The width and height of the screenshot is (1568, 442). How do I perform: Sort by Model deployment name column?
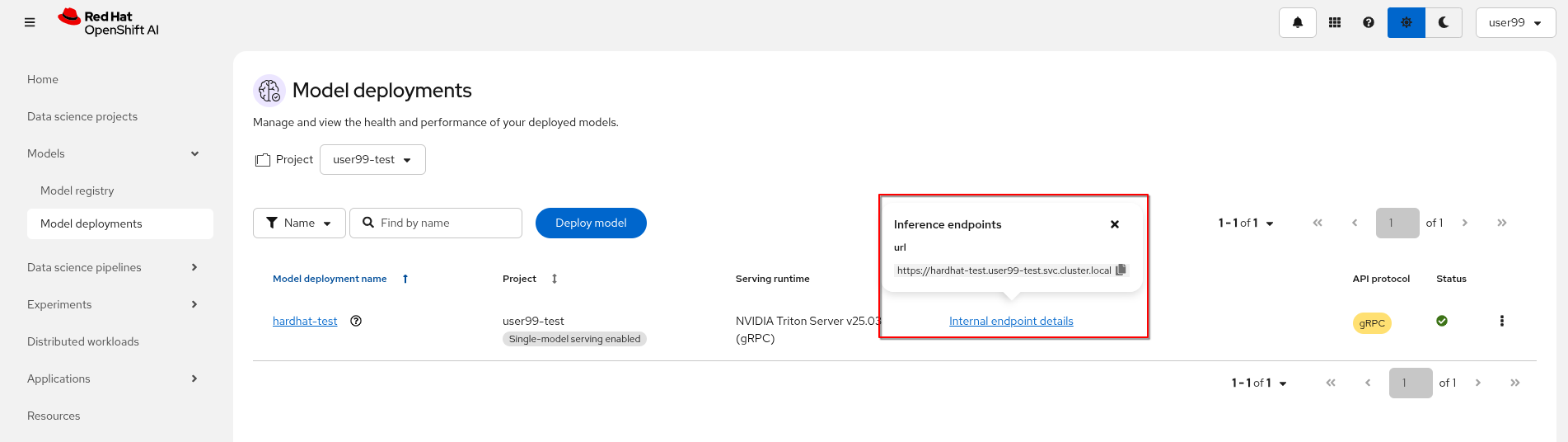click(x=330, y=279)
